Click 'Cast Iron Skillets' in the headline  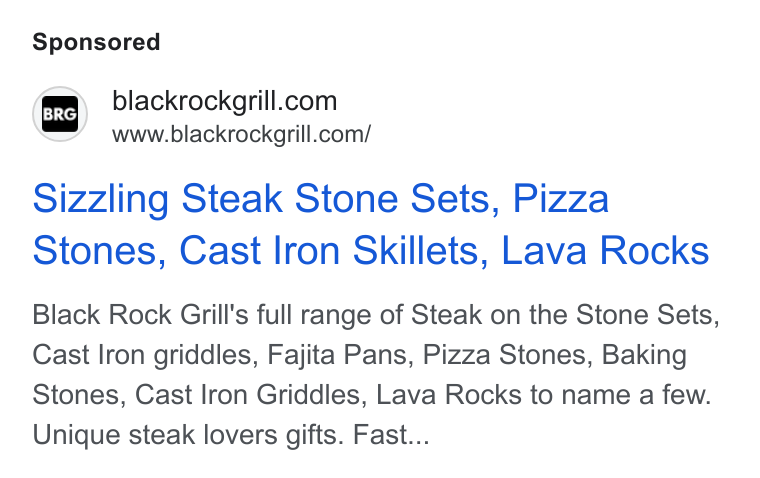coord(334,251)
